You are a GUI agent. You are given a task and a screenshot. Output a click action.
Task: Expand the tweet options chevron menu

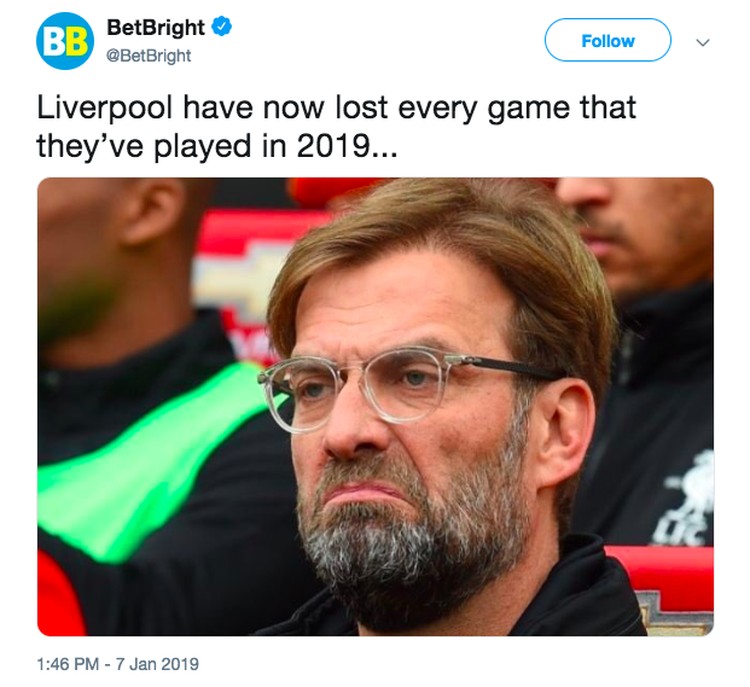click(703, 42)
